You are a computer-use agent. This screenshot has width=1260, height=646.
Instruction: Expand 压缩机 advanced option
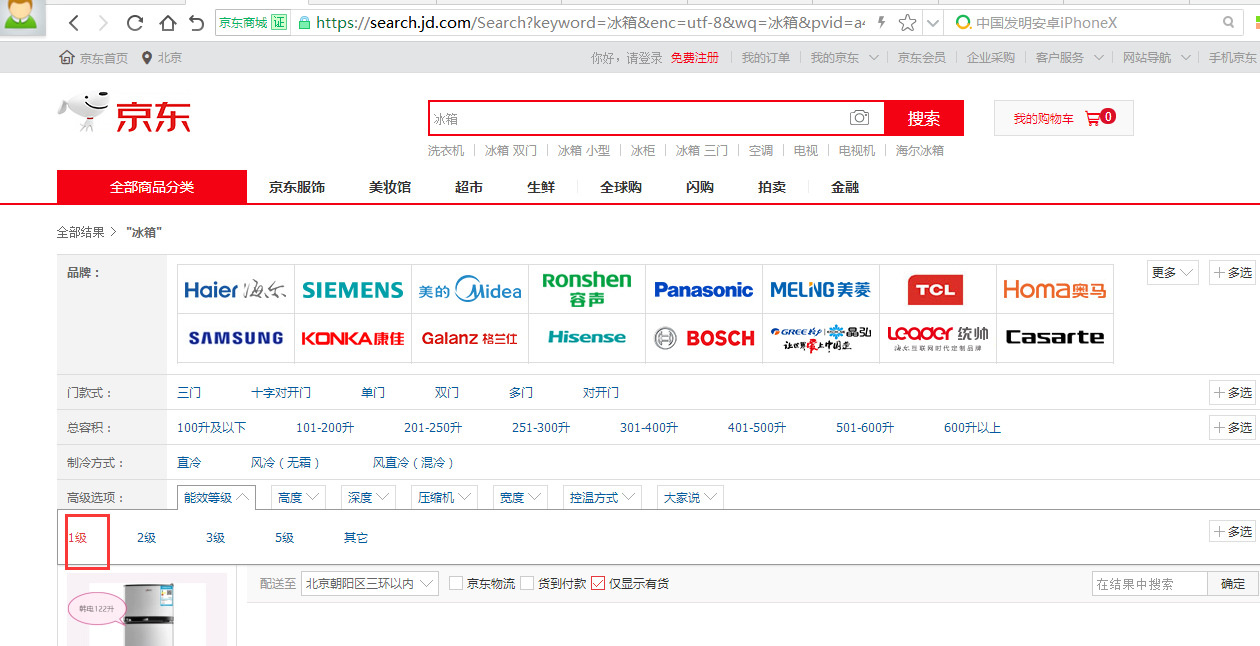pos(444,497)
